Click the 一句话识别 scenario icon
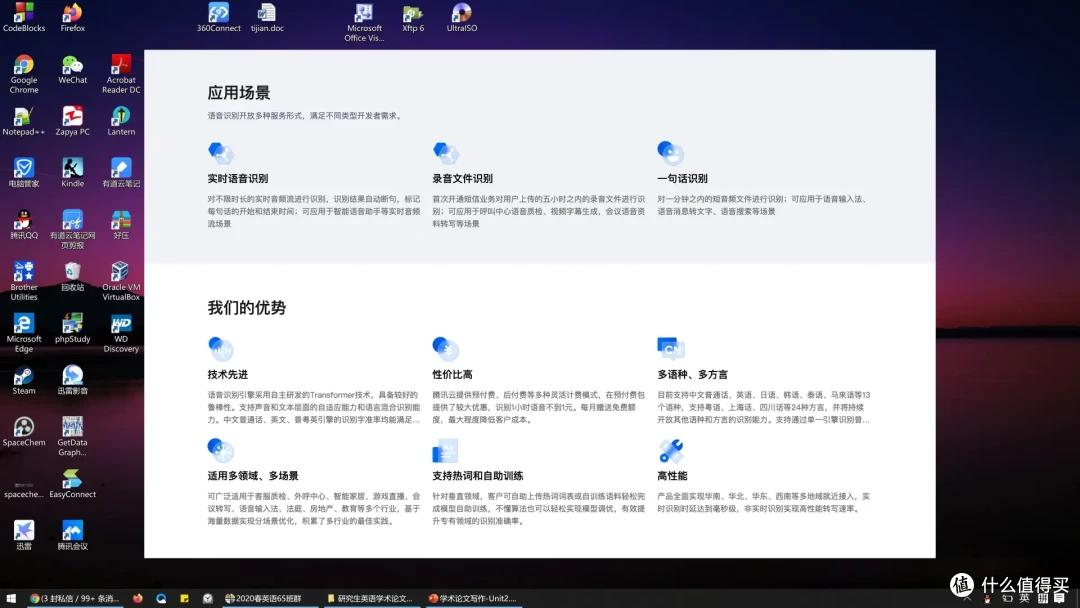The image size is (1080, 608). (670, 153)
